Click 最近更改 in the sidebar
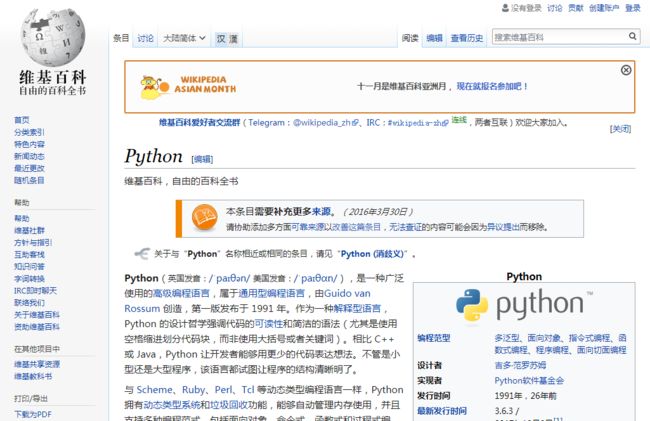The image size is (650, 421). 29,168
